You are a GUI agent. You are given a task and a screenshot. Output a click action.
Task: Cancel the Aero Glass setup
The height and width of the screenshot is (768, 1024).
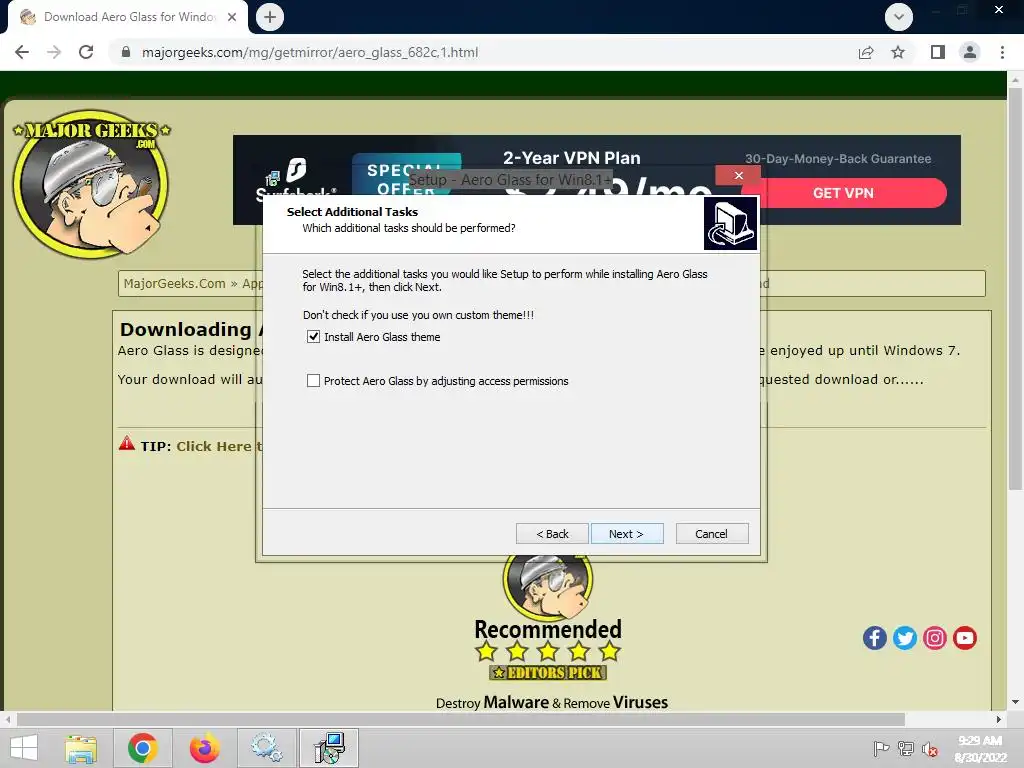(711, 534)
